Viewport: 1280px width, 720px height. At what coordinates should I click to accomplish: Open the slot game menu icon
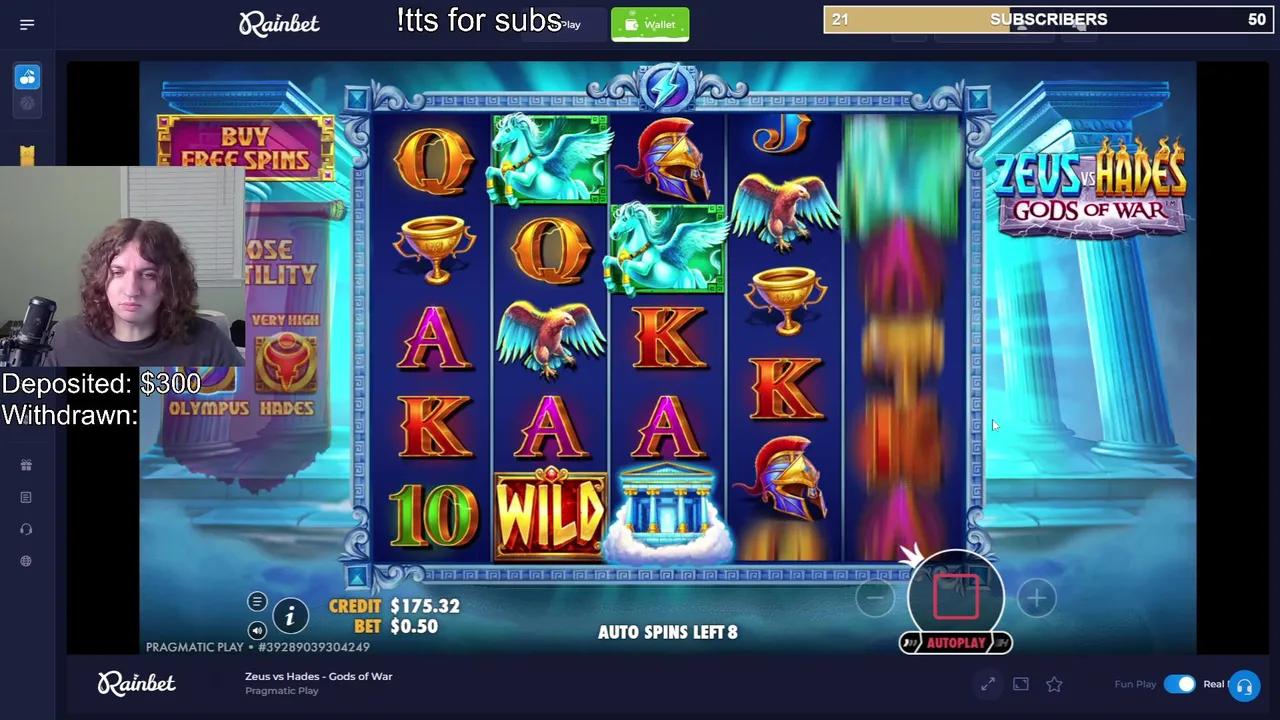[x=257, y=601]
